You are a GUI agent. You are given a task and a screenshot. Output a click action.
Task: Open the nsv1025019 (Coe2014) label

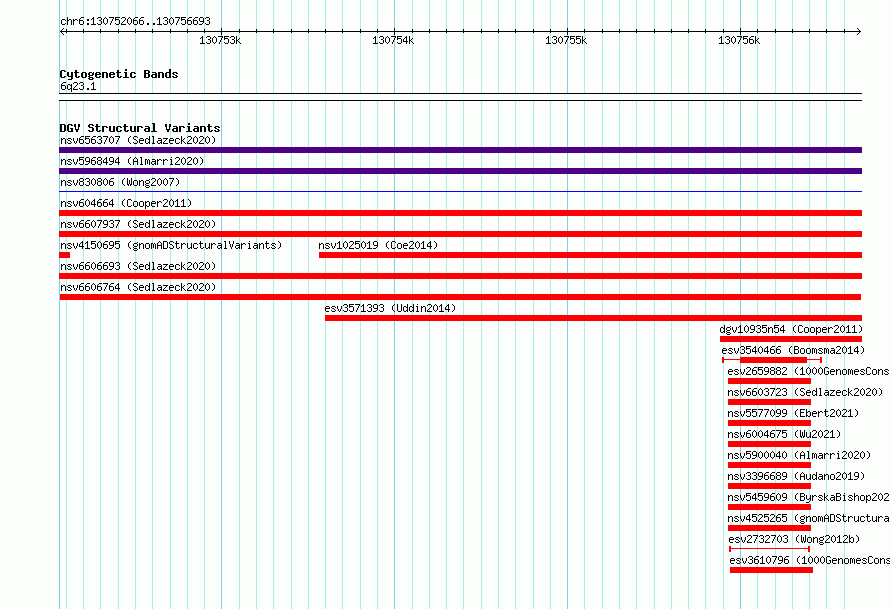click(x=378, y=245)
